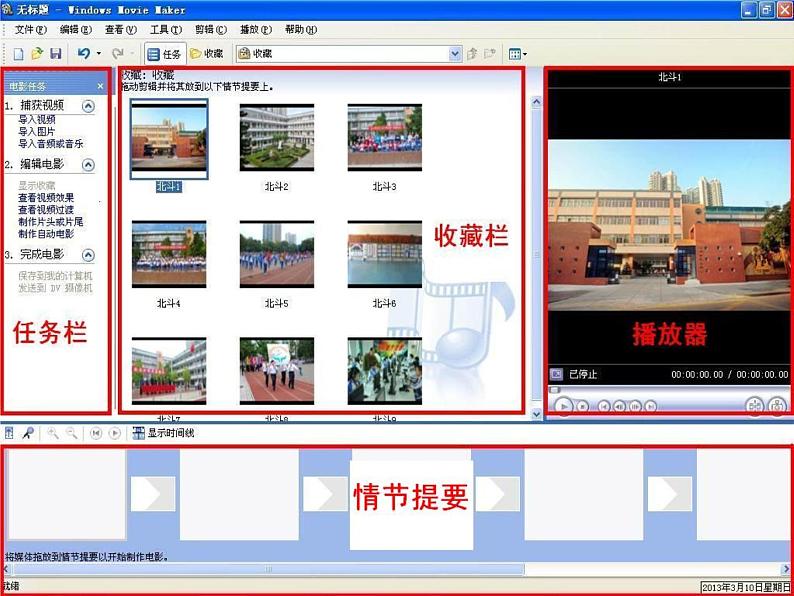The height and width of the screenshot is (596, 794).
Task: Click the audio levels icon
Action: [9, 433]
